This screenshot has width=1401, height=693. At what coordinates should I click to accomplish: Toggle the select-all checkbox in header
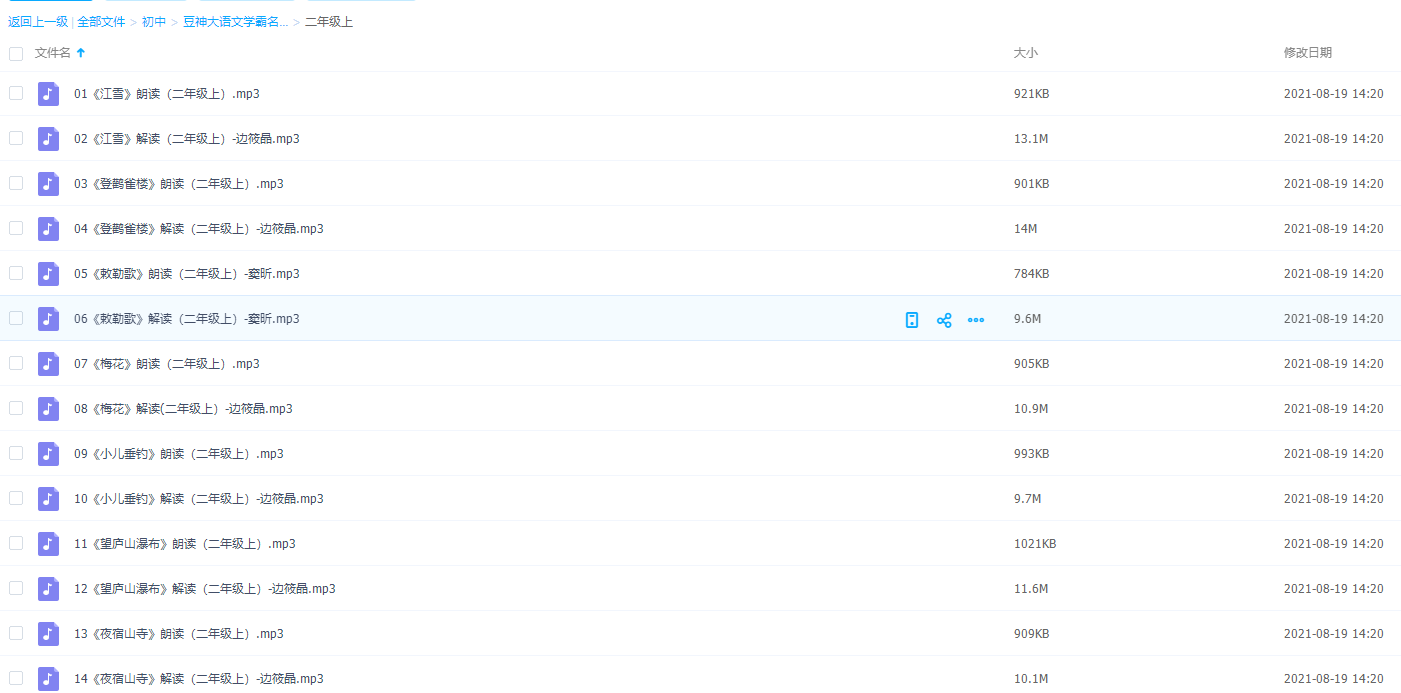[x=16, y=54]
